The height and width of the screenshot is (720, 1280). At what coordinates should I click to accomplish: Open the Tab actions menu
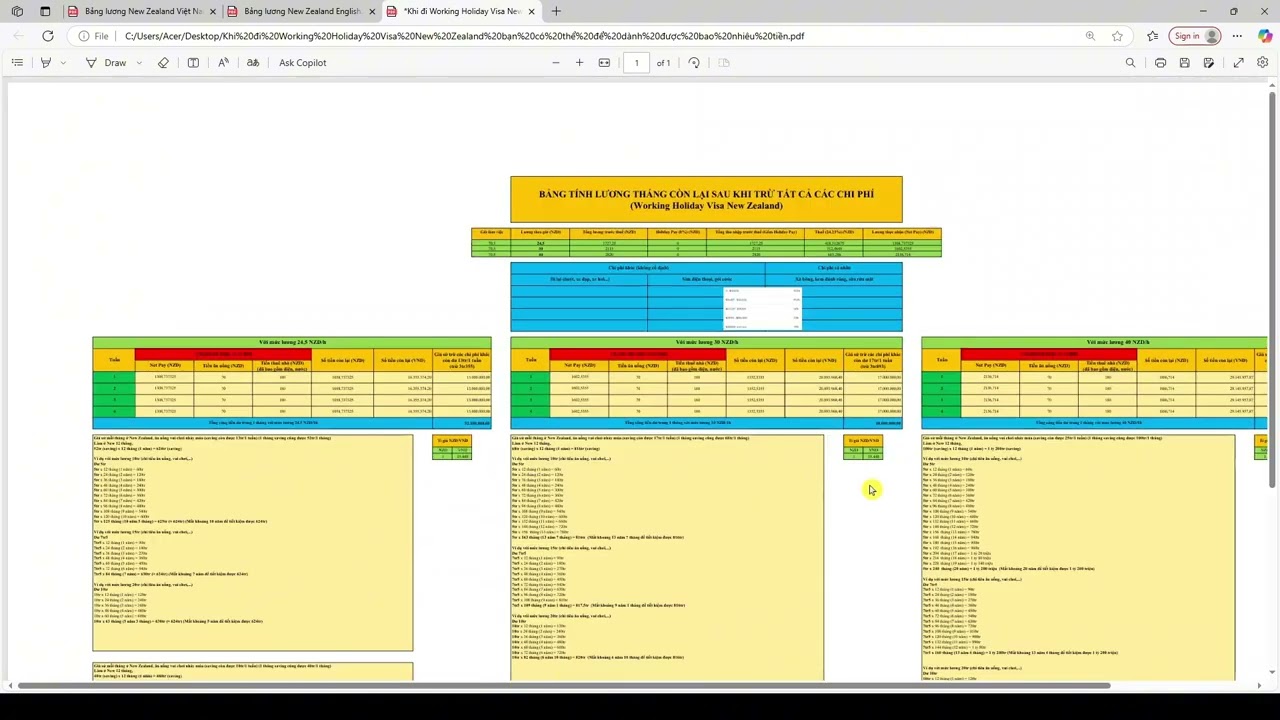point(45,11)
